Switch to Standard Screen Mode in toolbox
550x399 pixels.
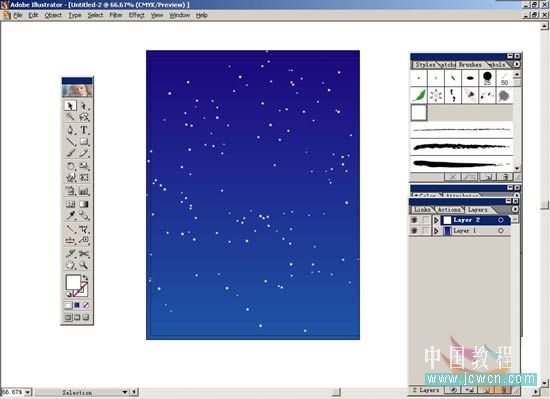point(68,317)
